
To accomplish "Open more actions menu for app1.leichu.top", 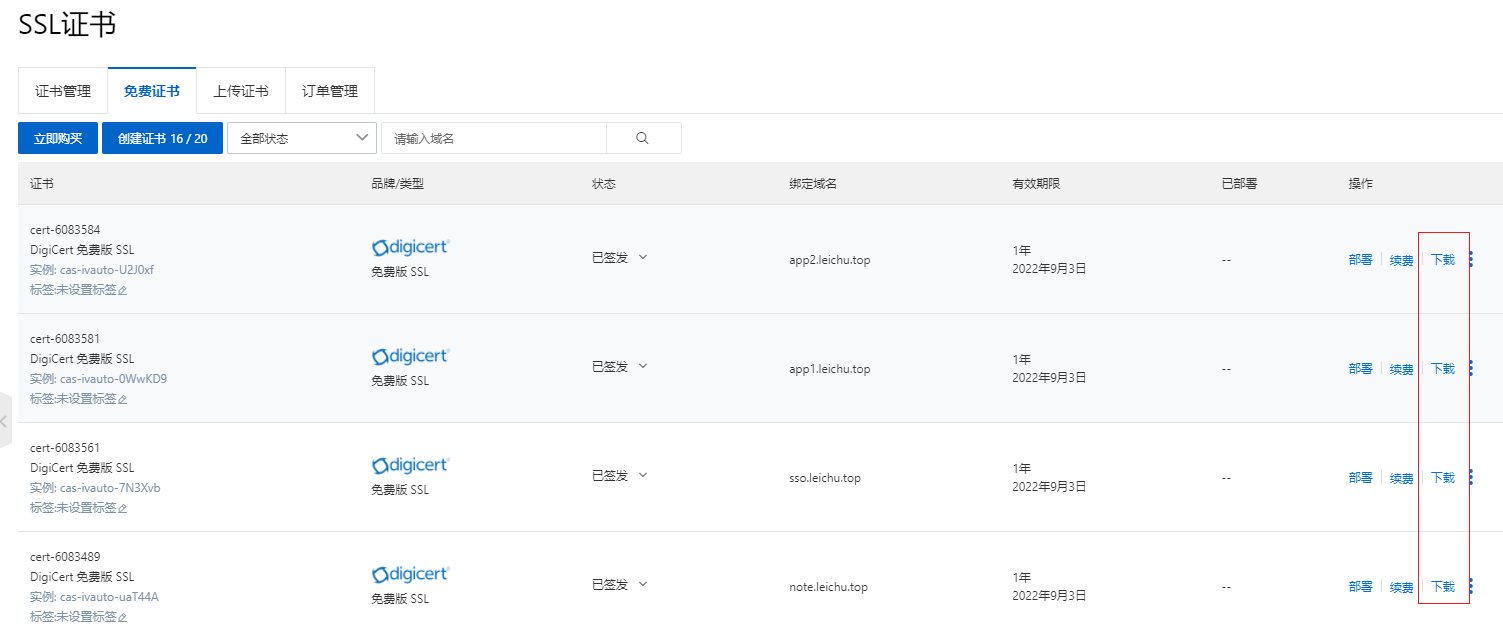I will [1470, 368].
